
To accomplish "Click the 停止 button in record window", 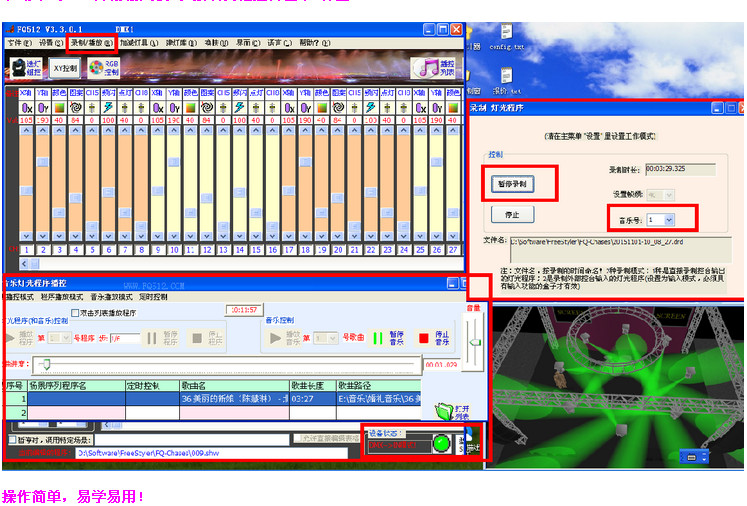I will point(512,215).
